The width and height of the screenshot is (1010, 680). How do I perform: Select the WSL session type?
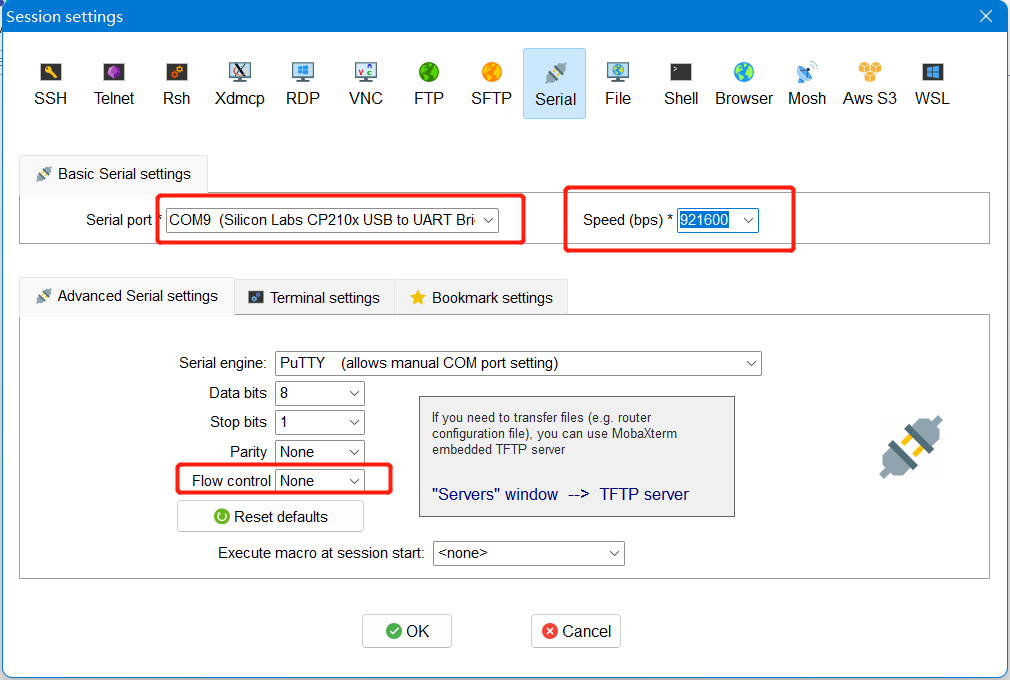932,84
